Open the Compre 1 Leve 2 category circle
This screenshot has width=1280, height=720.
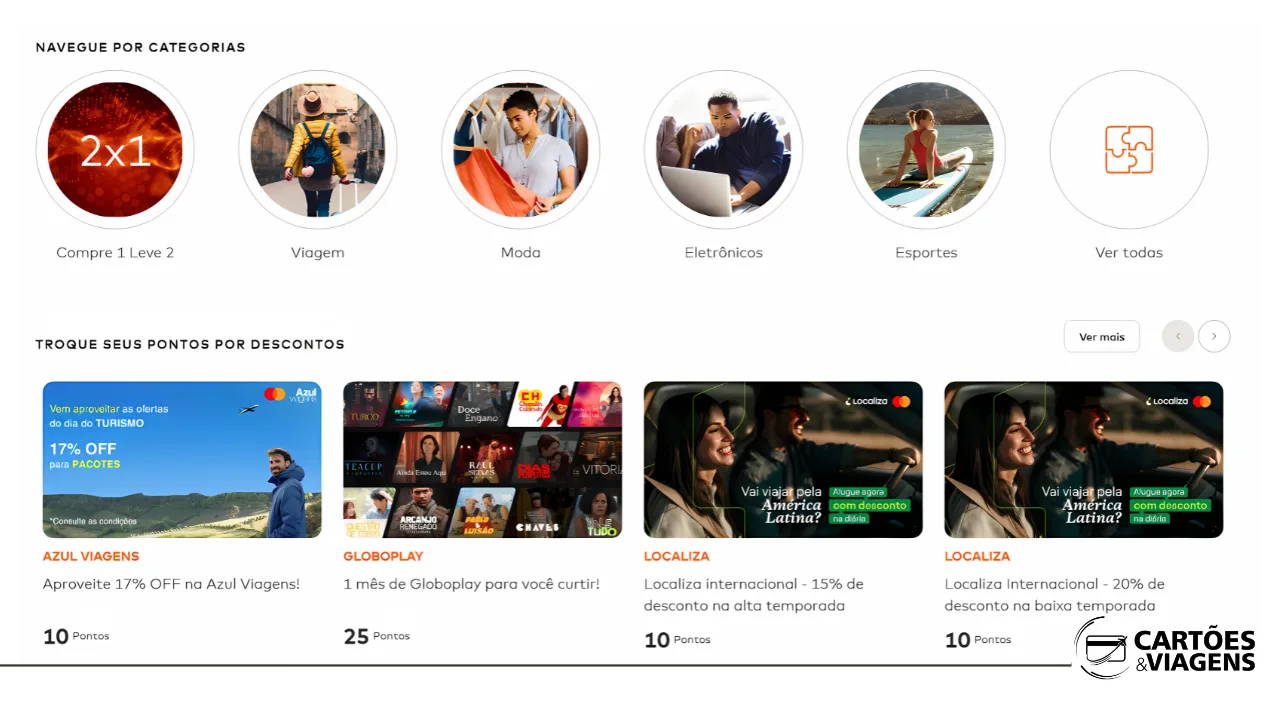tap(115, 150)
